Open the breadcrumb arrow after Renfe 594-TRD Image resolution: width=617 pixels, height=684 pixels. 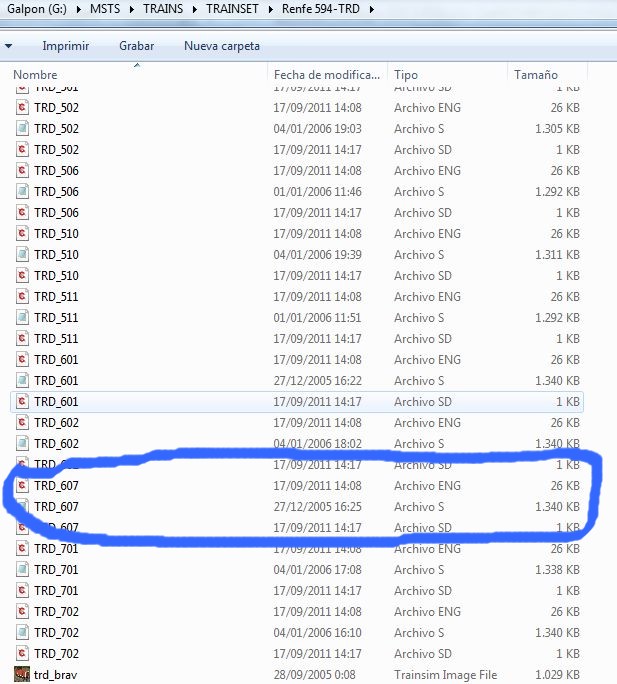pos(372,10)
